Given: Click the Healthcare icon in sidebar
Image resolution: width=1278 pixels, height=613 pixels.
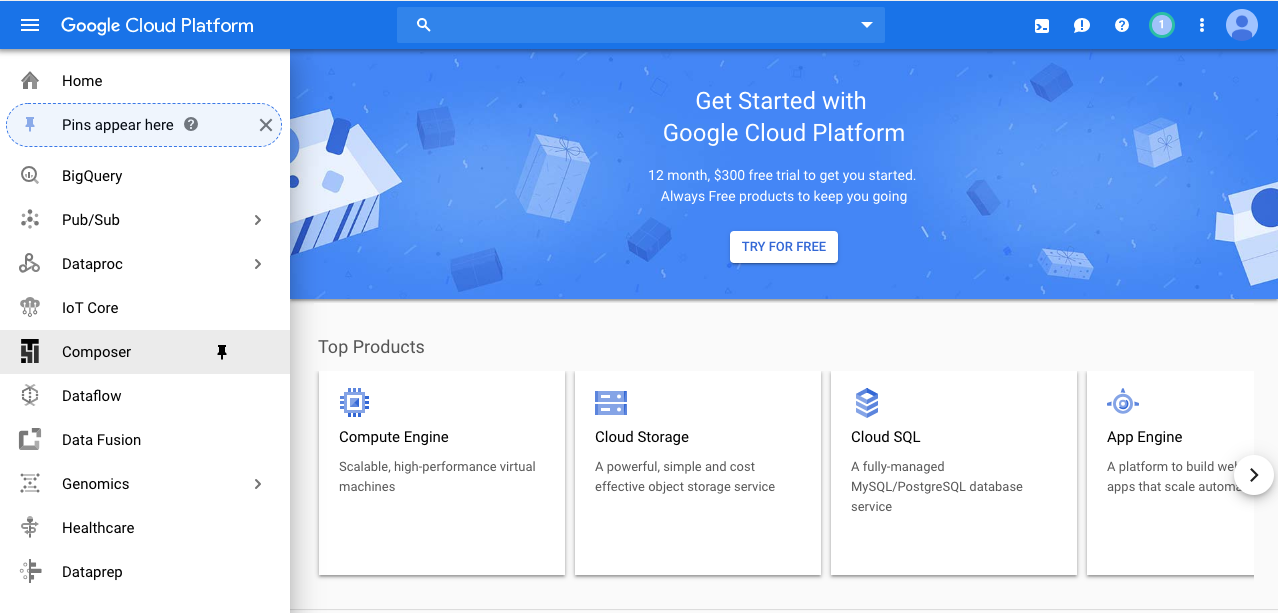Looking at the screenshot, I should click(30, 528).
